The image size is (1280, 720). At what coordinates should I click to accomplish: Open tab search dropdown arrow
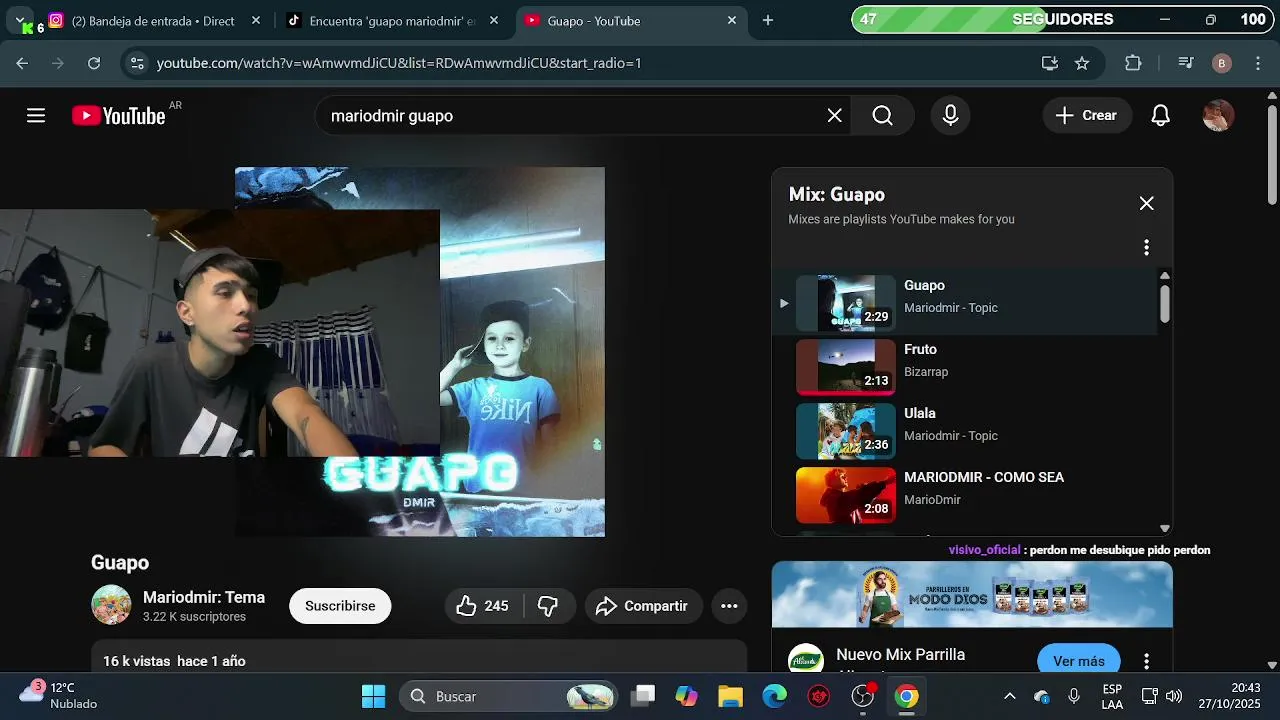tap(20, 20)
